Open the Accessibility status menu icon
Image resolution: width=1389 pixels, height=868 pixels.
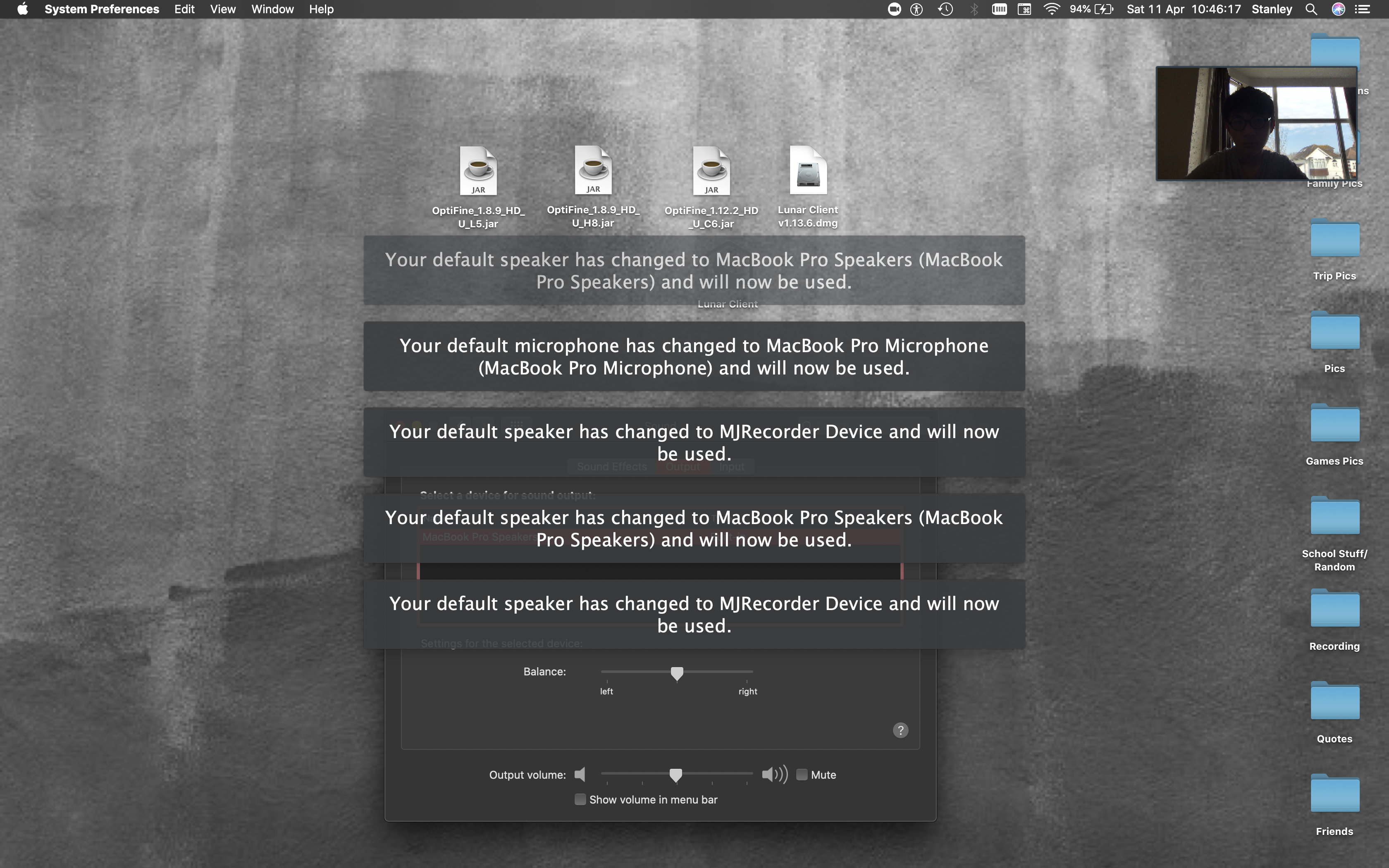point(916,9)
